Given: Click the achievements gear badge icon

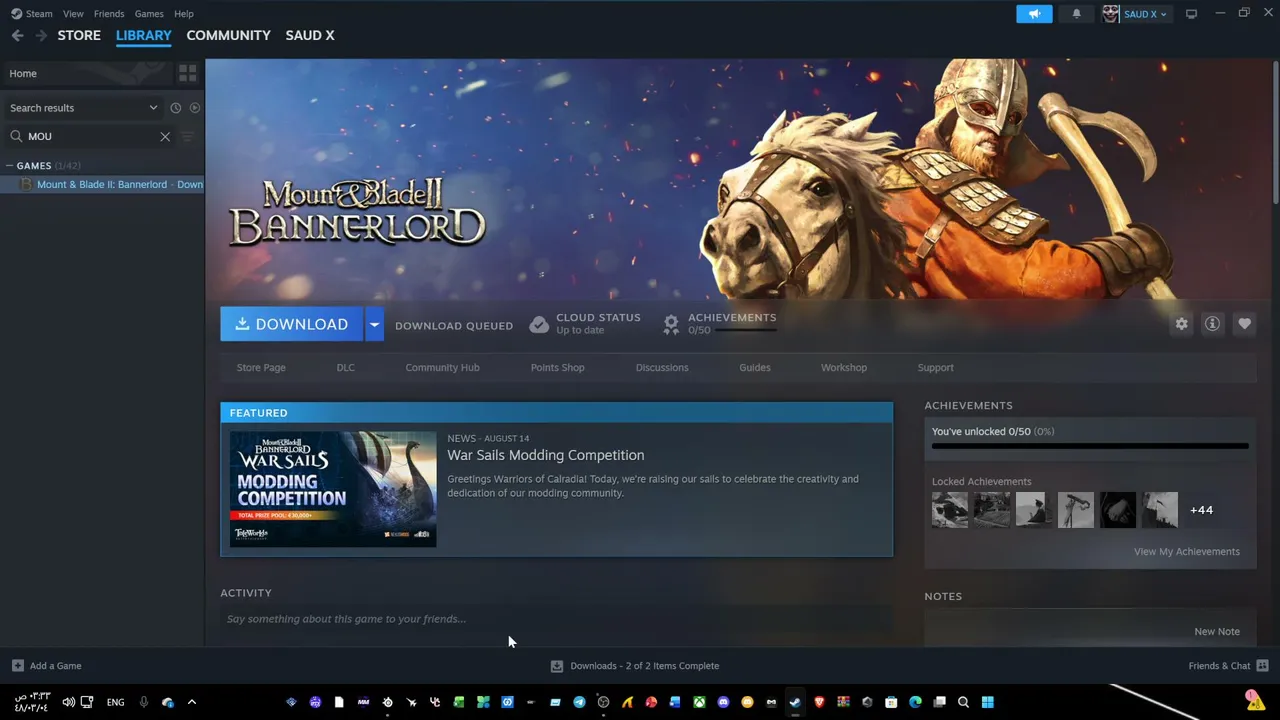Looking at the screenshot, I should tap(671, 324).
